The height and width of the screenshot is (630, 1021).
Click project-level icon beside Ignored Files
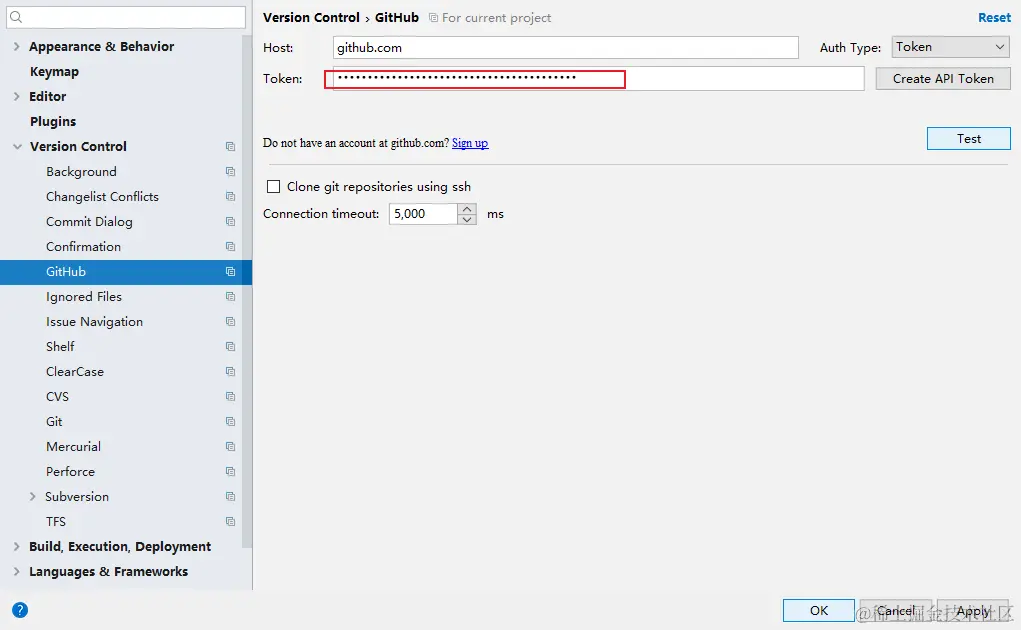pos(230,296)
